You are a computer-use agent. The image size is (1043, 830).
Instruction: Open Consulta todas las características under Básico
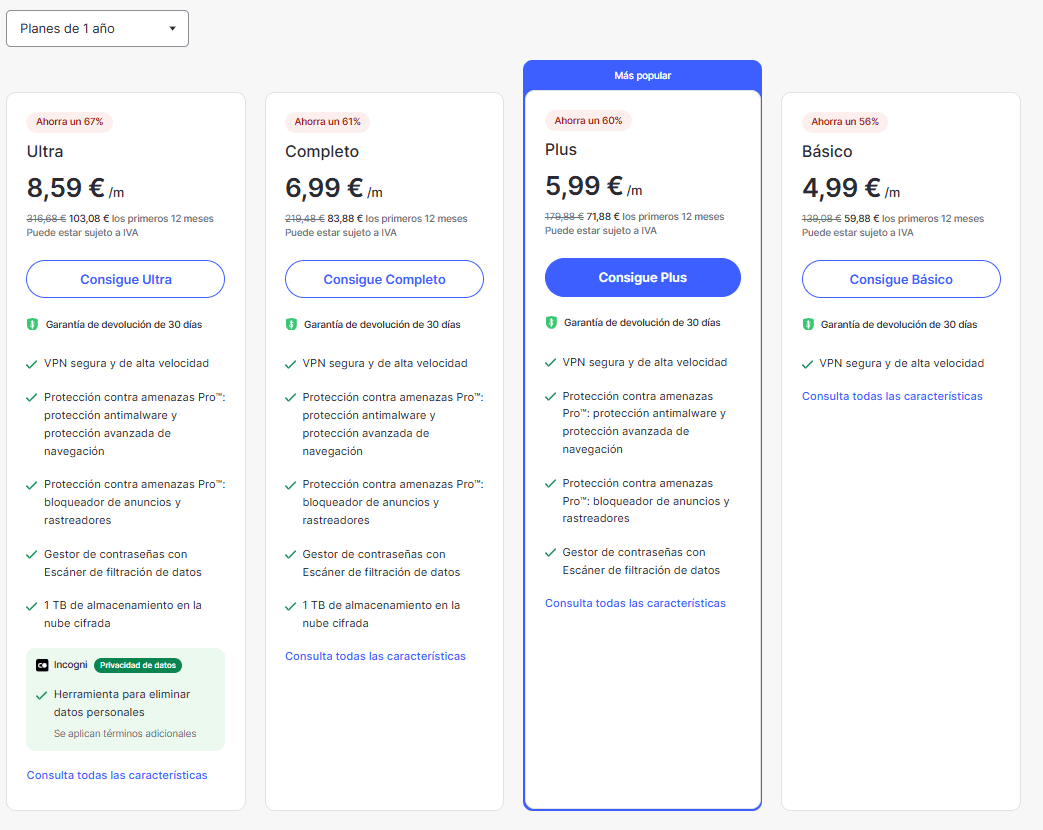(x=892, y=396)
